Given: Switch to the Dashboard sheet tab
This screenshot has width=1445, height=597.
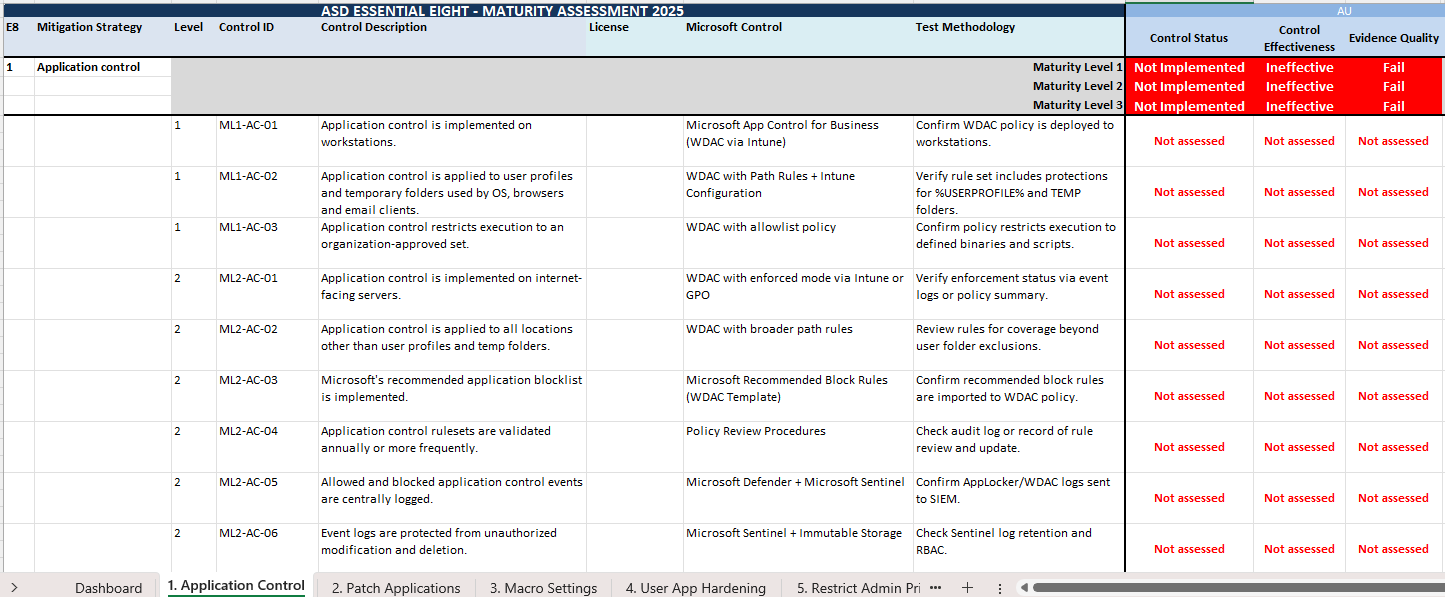Looking at the screenshot, I should [108, 588].
